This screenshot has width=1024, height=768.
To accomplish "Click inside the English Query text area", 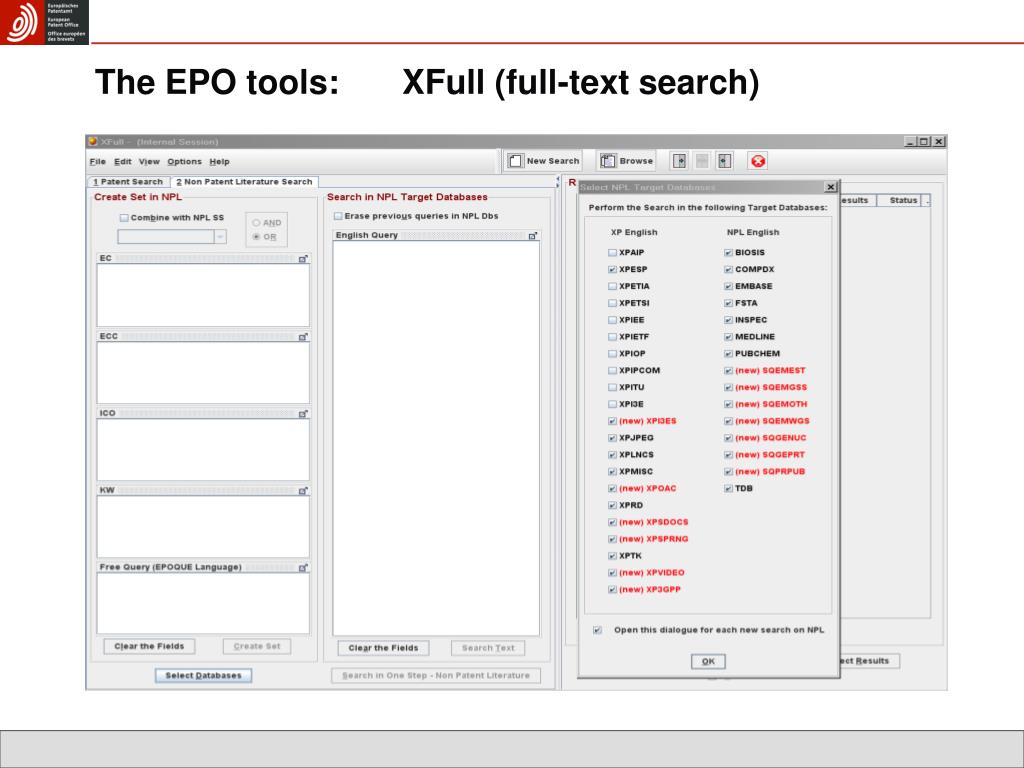I will 436,438.
